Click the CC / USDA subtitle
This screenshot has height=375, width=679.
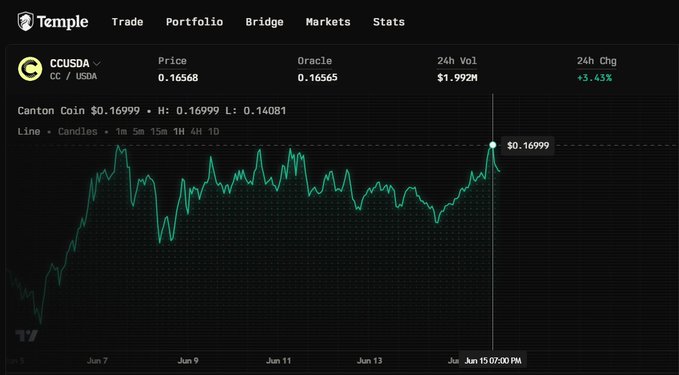point(73,76)
